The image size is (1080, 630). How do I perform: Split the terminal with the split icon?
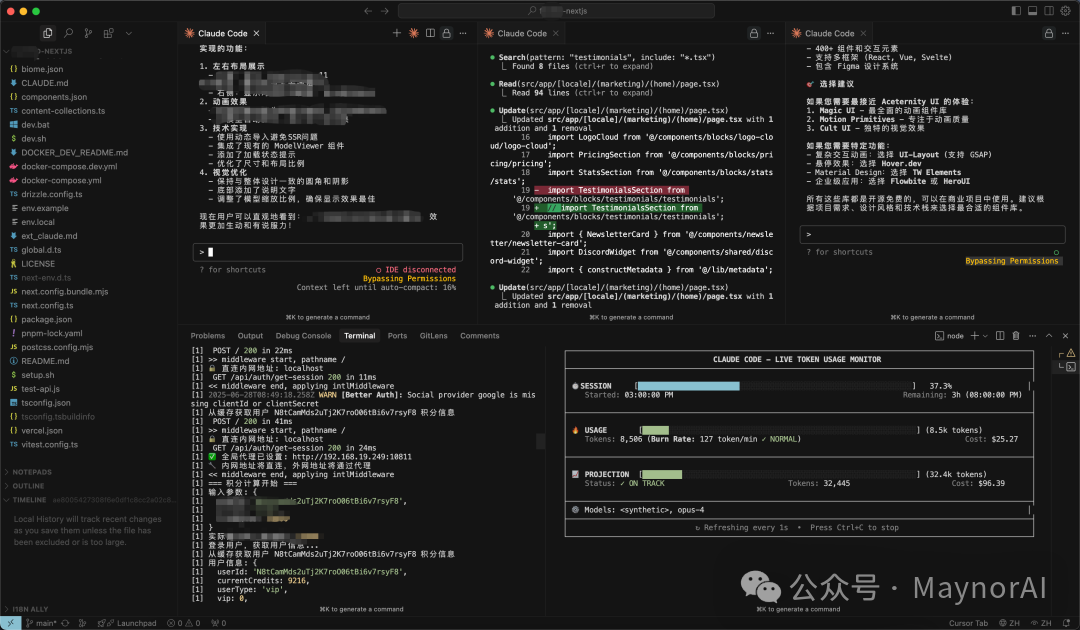pos(1000,334)
